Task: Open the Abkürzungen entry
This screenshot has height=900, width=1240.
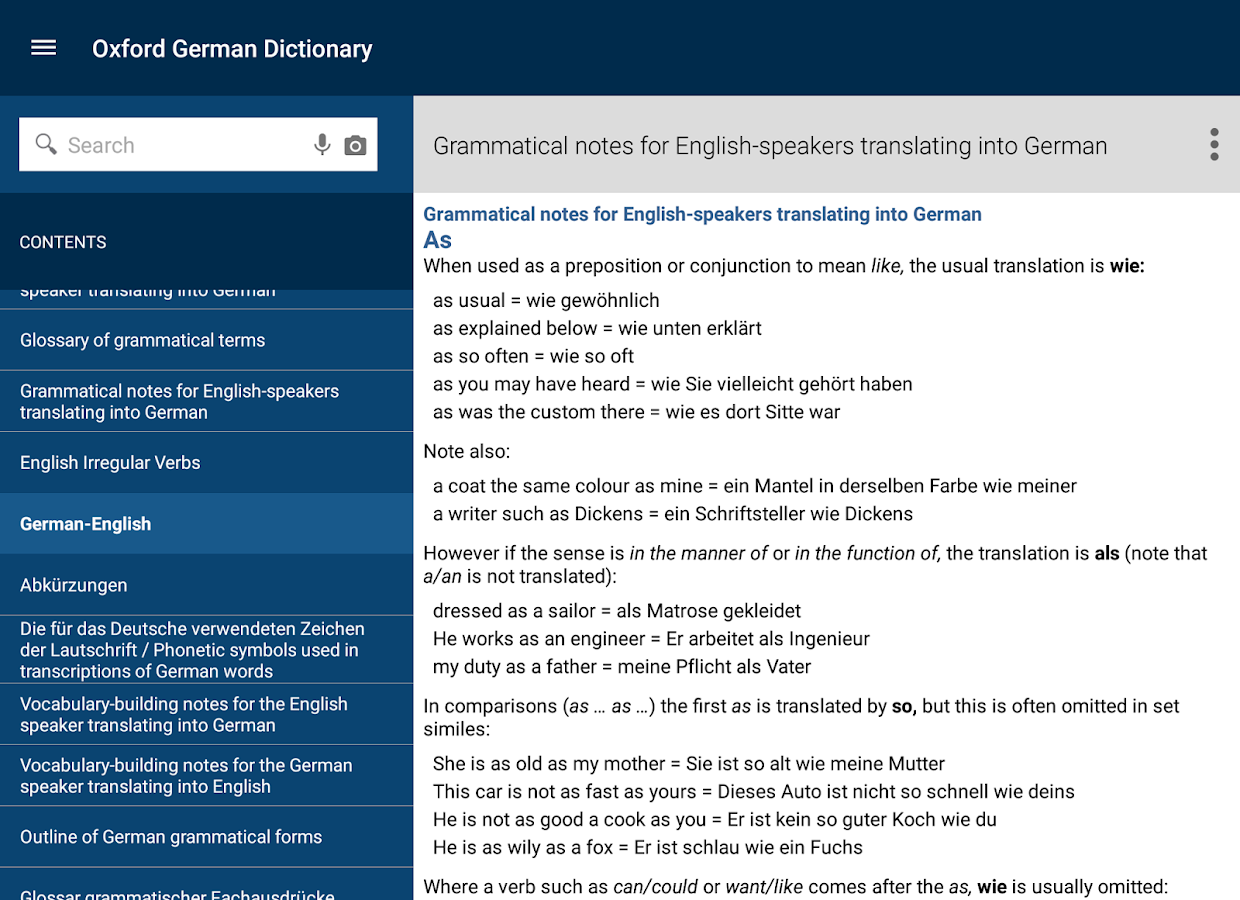Action: pos(206,585)
